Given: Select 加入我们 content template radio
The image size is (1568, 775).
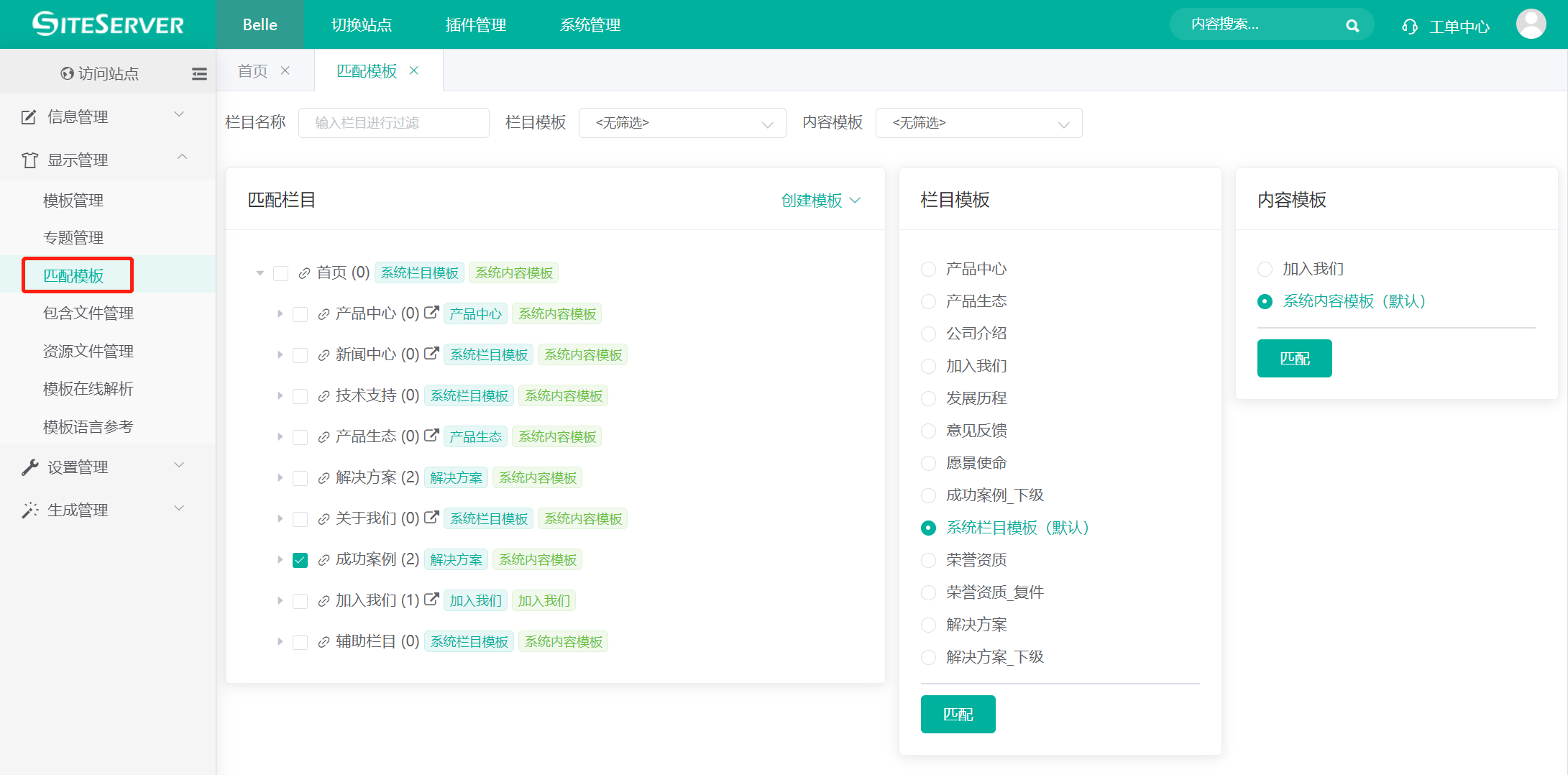Looking at the screenshot, I should pyautogui.click(x=1265, y=269).
